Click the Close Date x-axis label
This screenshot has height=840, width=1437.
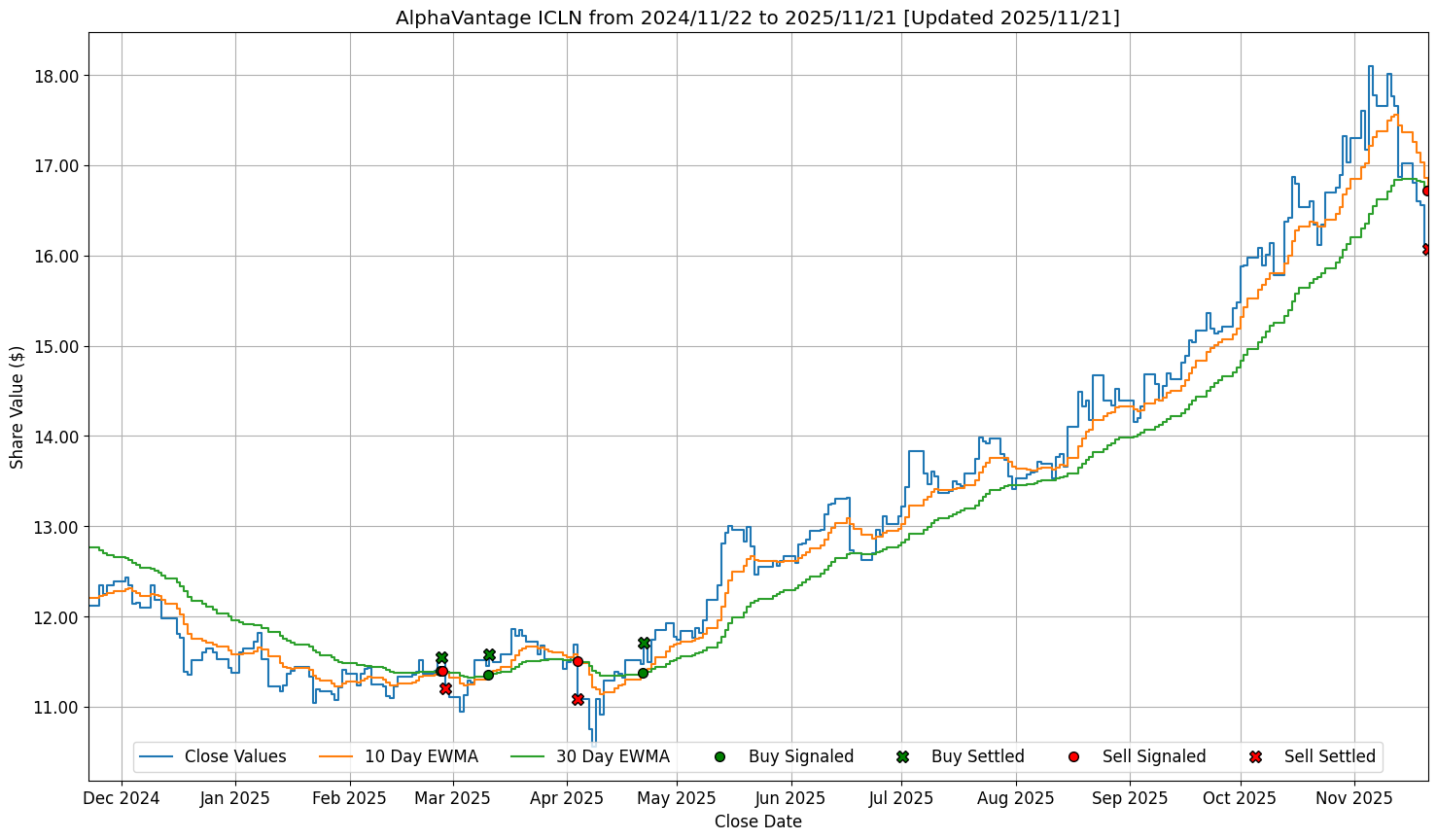[x=757, y=822]
